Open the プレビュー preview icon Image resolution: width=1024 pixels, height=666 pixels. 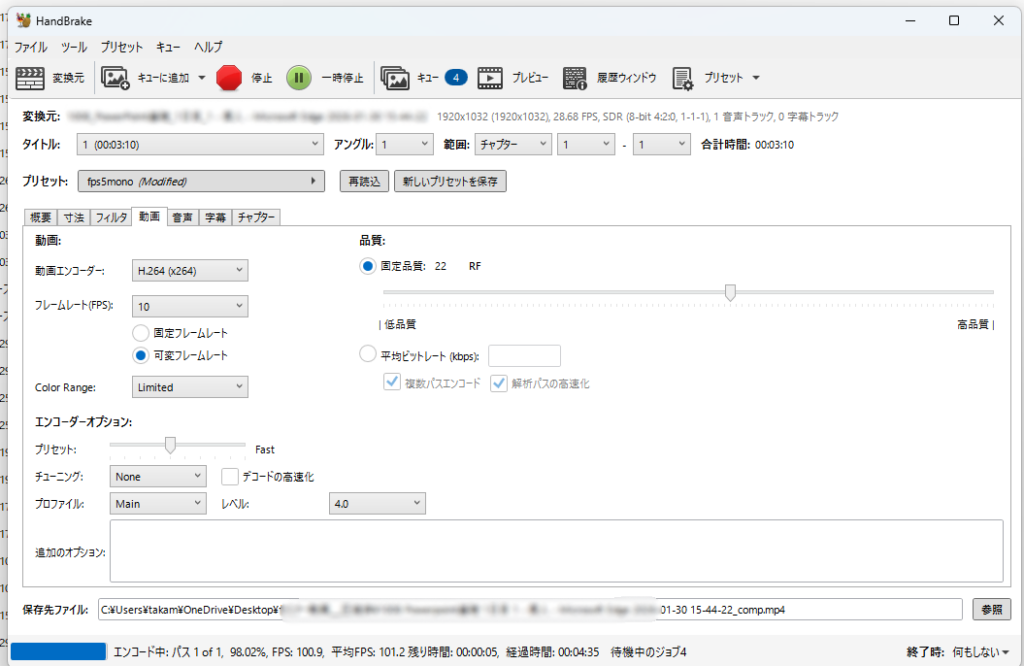490,77
